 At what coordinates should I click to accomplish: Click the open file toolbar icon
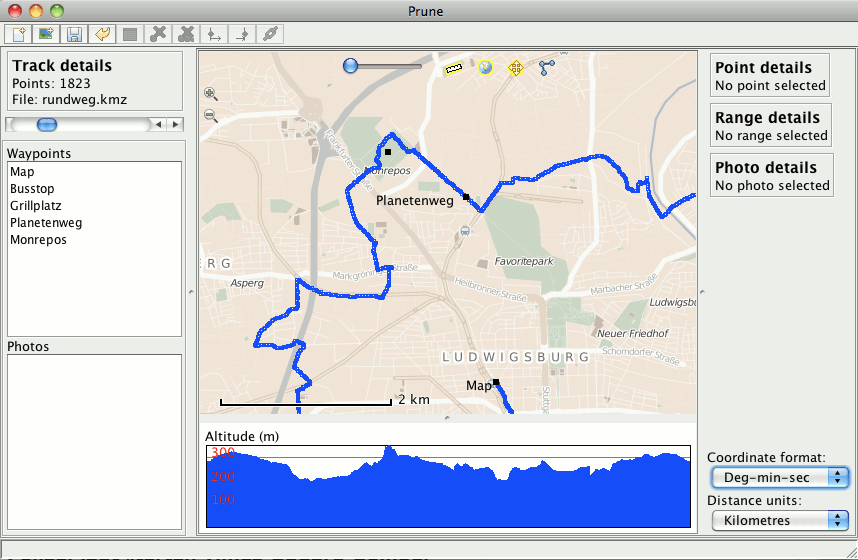(18, 34)
